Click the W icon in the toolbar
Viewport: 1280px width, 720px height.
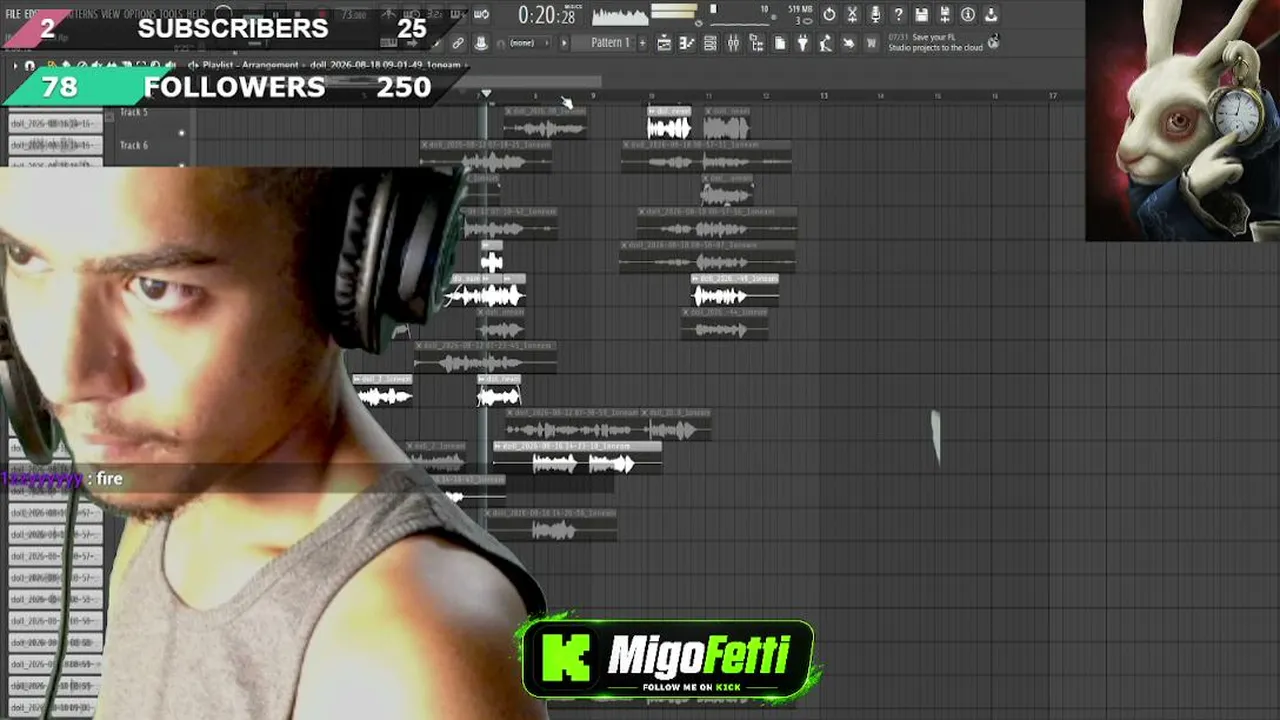pos(872,43)
